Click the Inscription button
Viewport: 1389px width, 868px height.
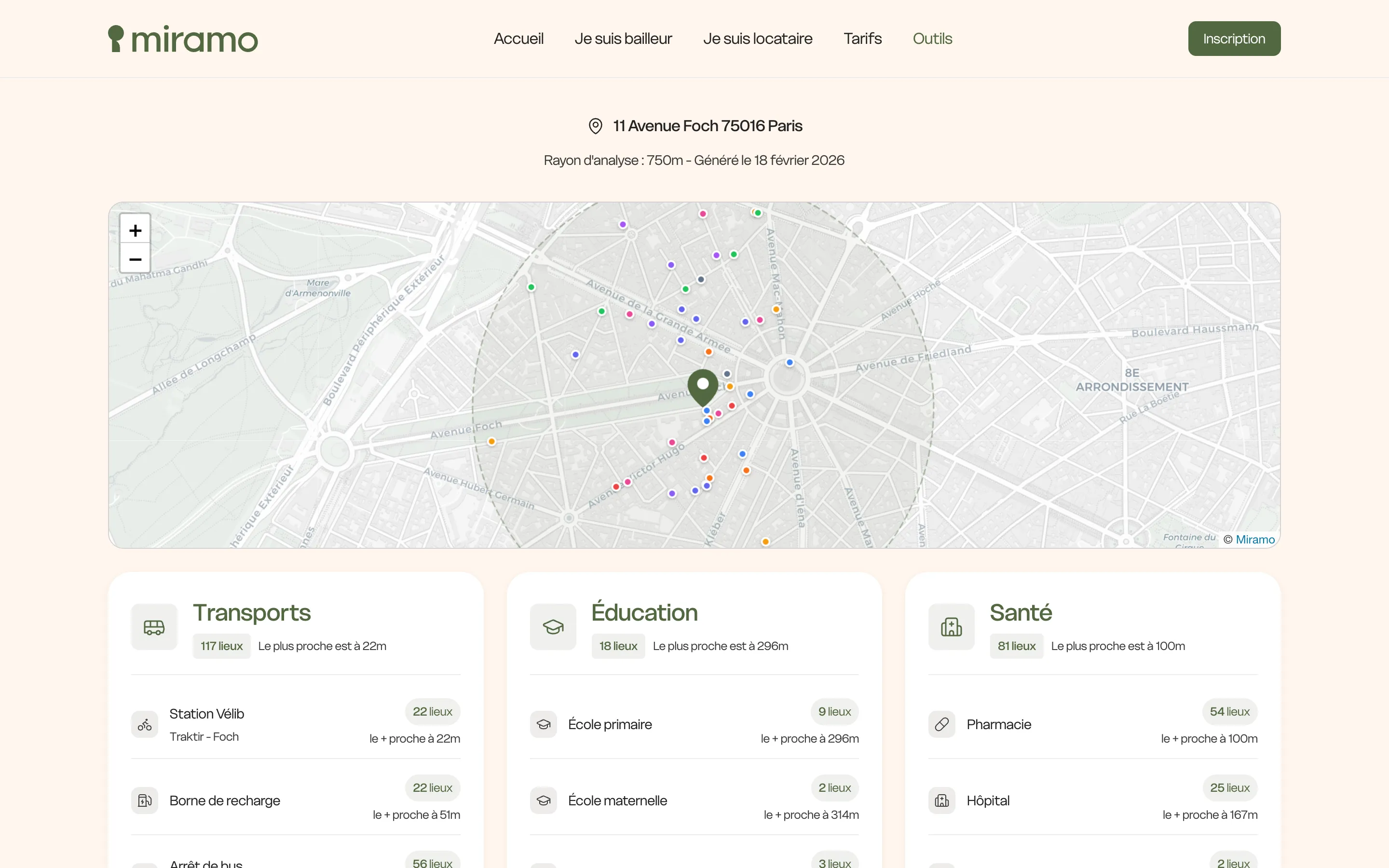[x=1234, y=38]
